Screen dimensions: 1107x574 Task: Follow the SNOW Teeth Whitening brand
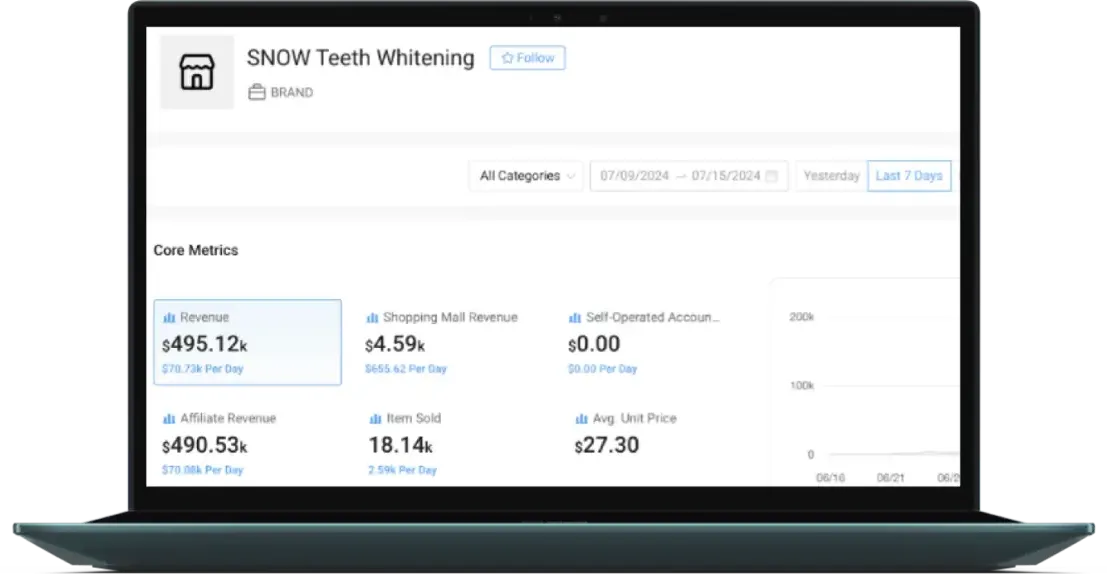coord(527,58)
